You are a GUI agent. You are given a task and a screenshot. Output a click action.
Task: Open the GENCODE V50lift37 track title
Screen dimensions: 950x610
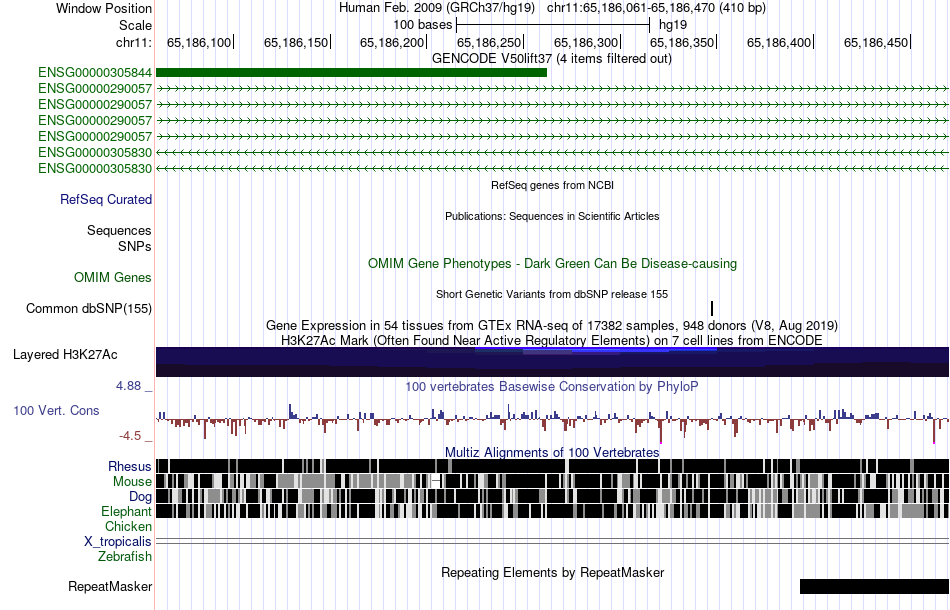coord(551,59)
